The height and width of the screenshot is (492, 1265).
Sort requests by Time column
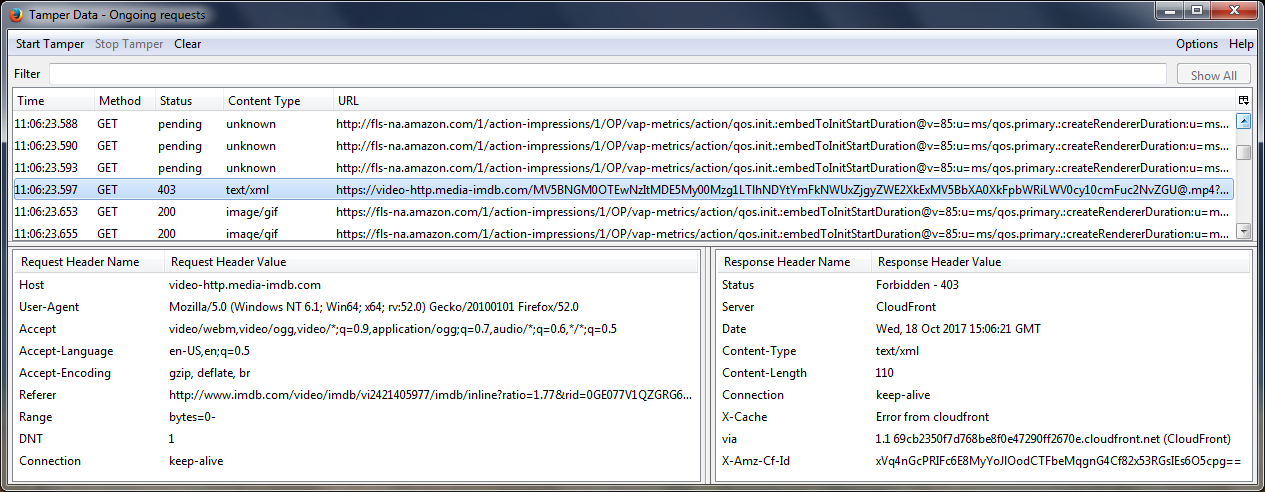point(53,101)
